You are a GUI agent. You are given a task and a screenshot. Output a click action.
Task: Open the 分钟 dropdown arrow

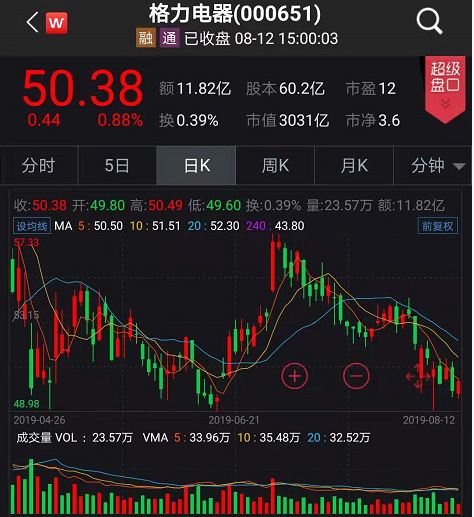pyautogui.click(x=459, y=166)
